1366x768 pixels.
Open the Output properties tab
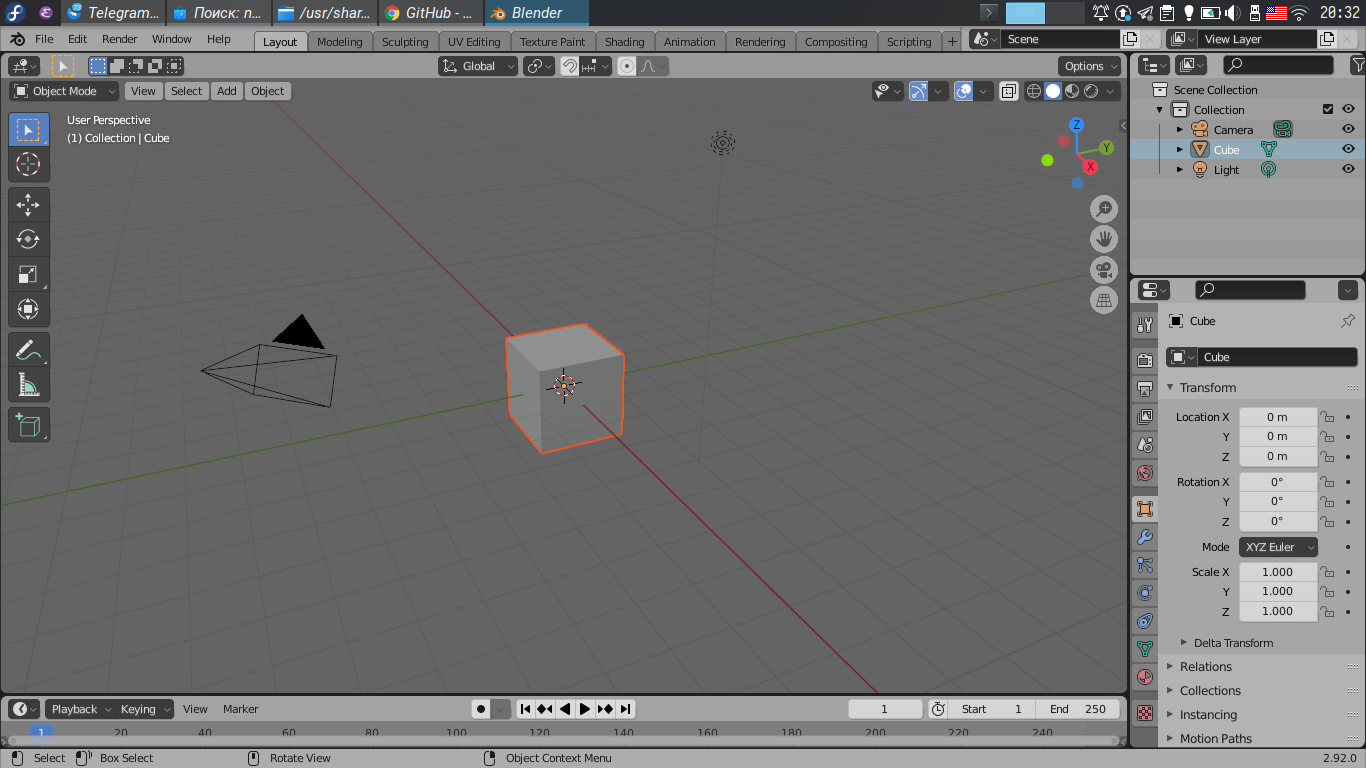point(1145,388)
